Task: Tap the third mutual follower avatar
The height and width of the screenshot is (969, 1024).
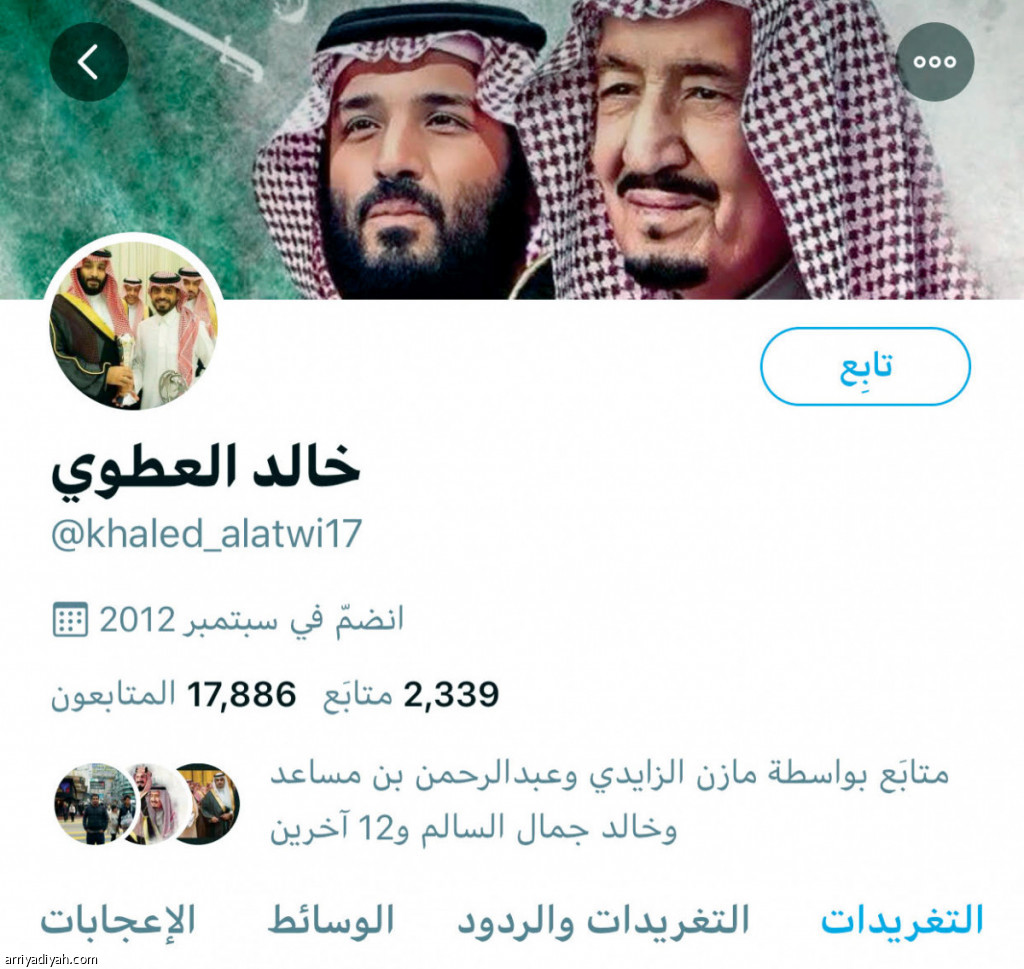Action: 208,803
